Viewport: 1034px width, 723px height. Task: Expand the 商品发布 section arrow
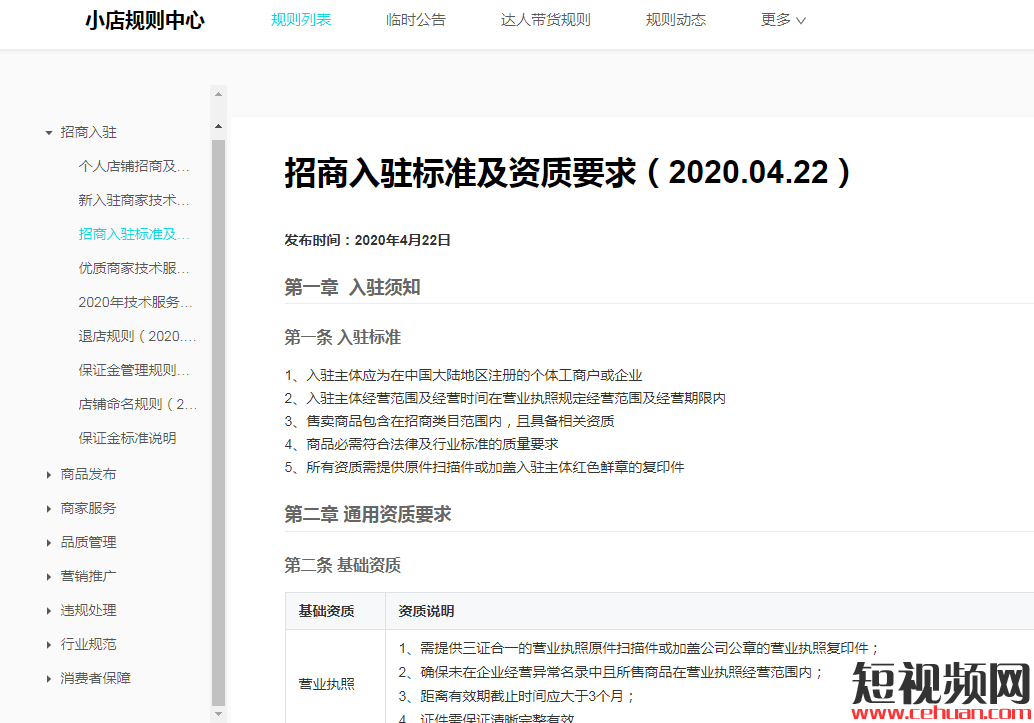(49, 474)
